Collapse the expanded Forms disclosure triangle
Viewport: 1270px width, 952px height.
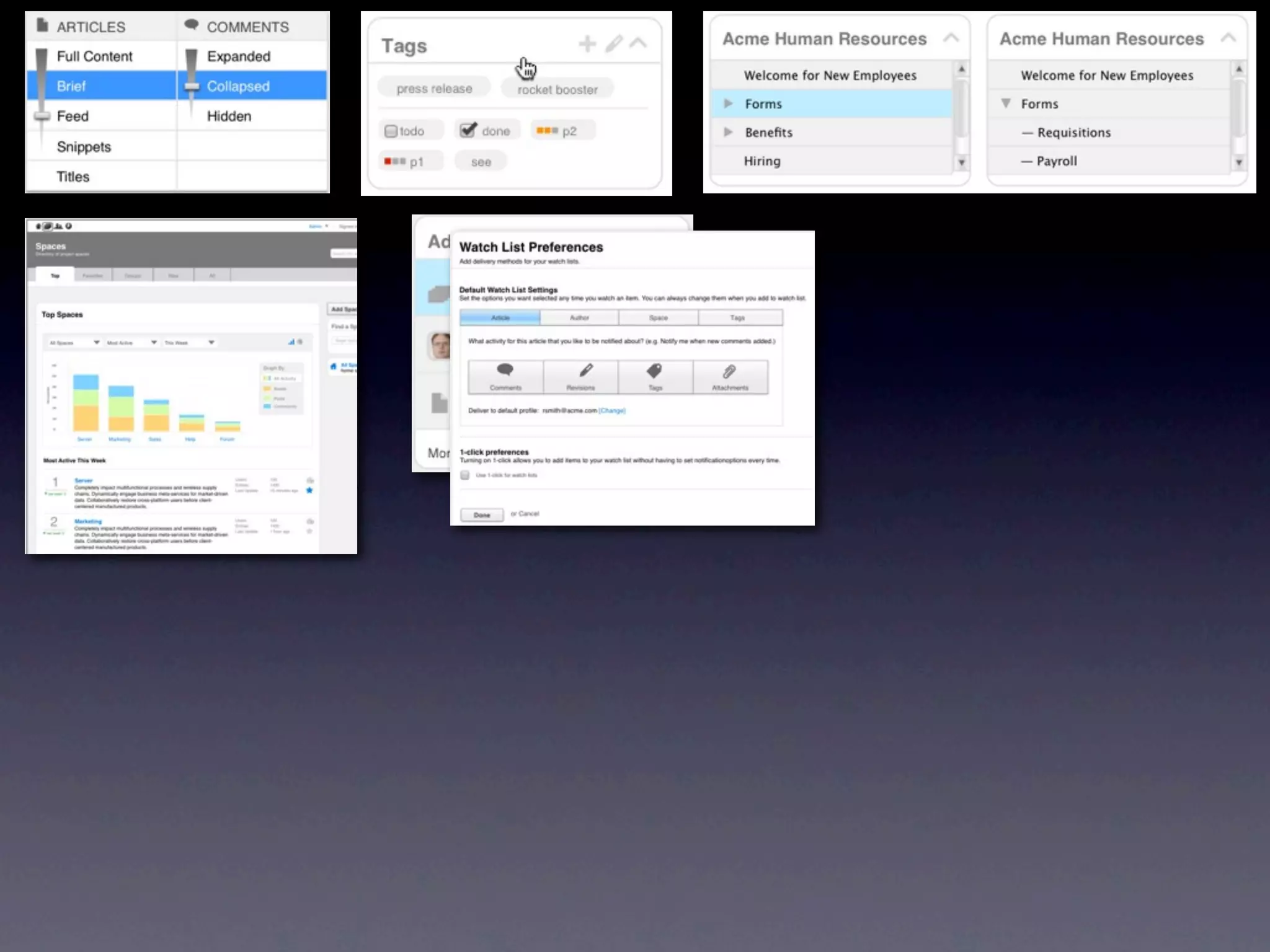coord(1006,104)
